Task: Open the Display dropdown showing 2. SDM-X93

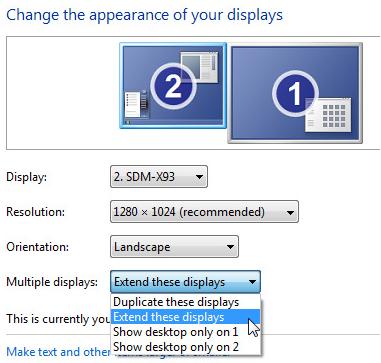Action: coord(159,176)
